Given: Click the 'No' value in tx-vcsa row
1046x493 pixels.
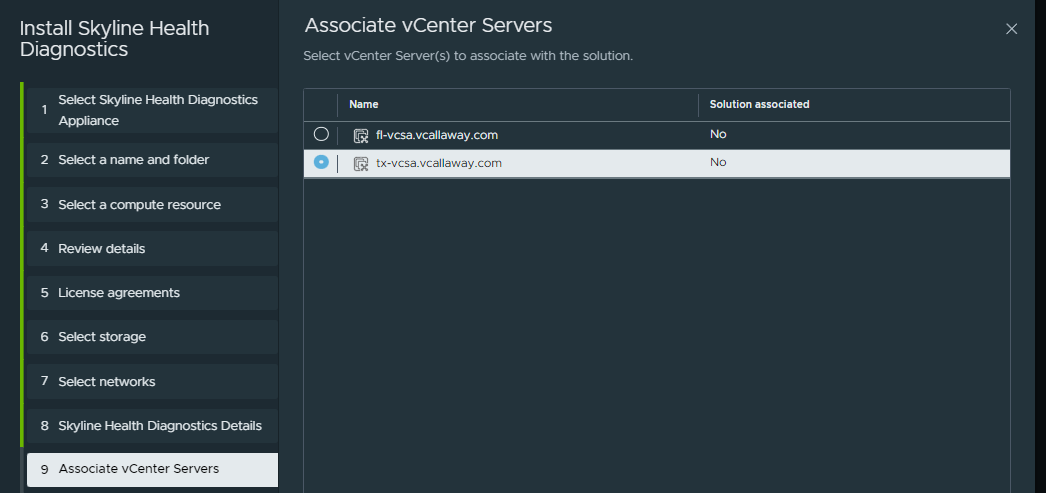Looking at the screenshot, I should click(x=718, y=162).
